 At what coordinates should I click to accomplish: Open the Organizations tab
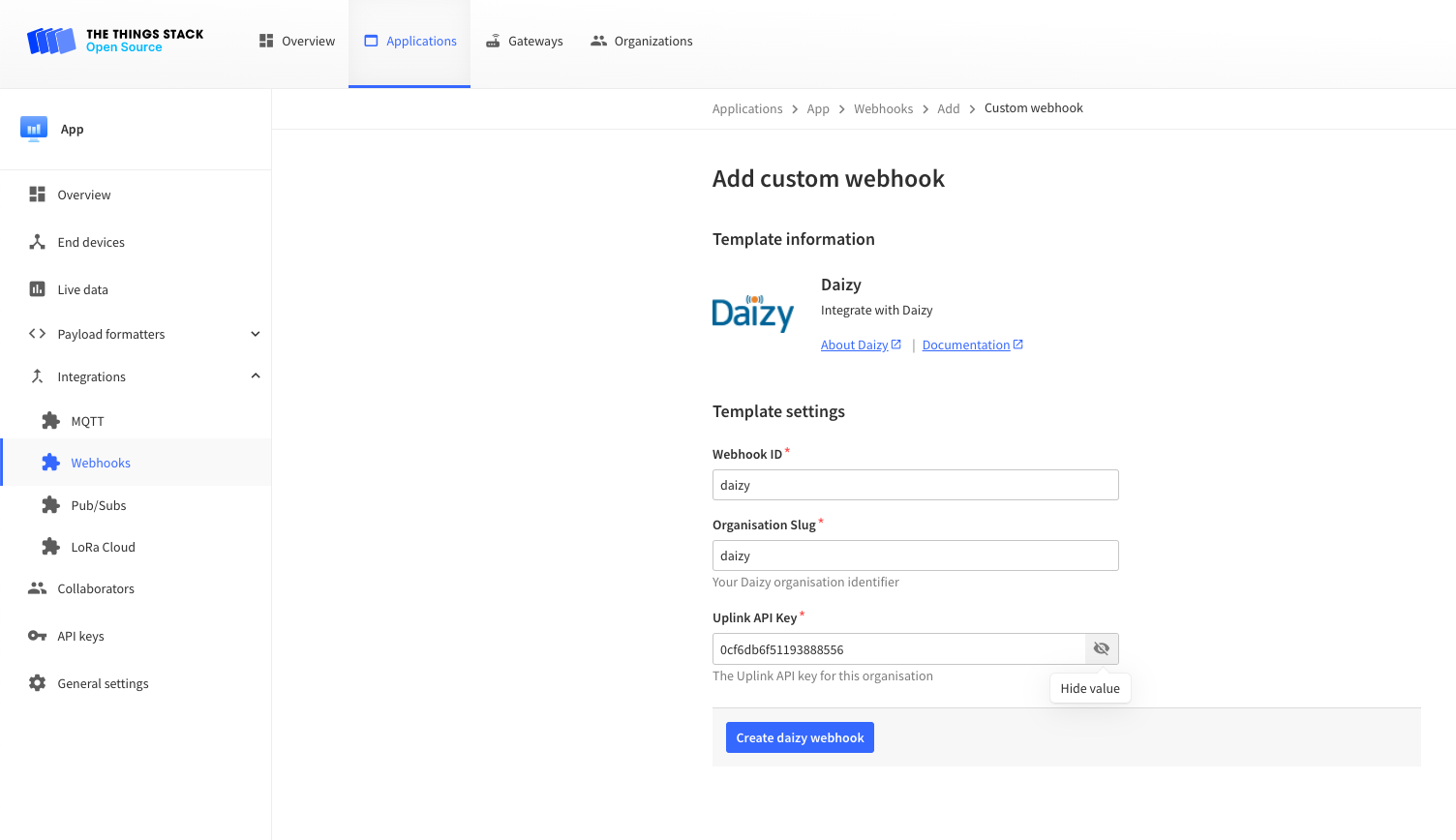tap(641, 41)
